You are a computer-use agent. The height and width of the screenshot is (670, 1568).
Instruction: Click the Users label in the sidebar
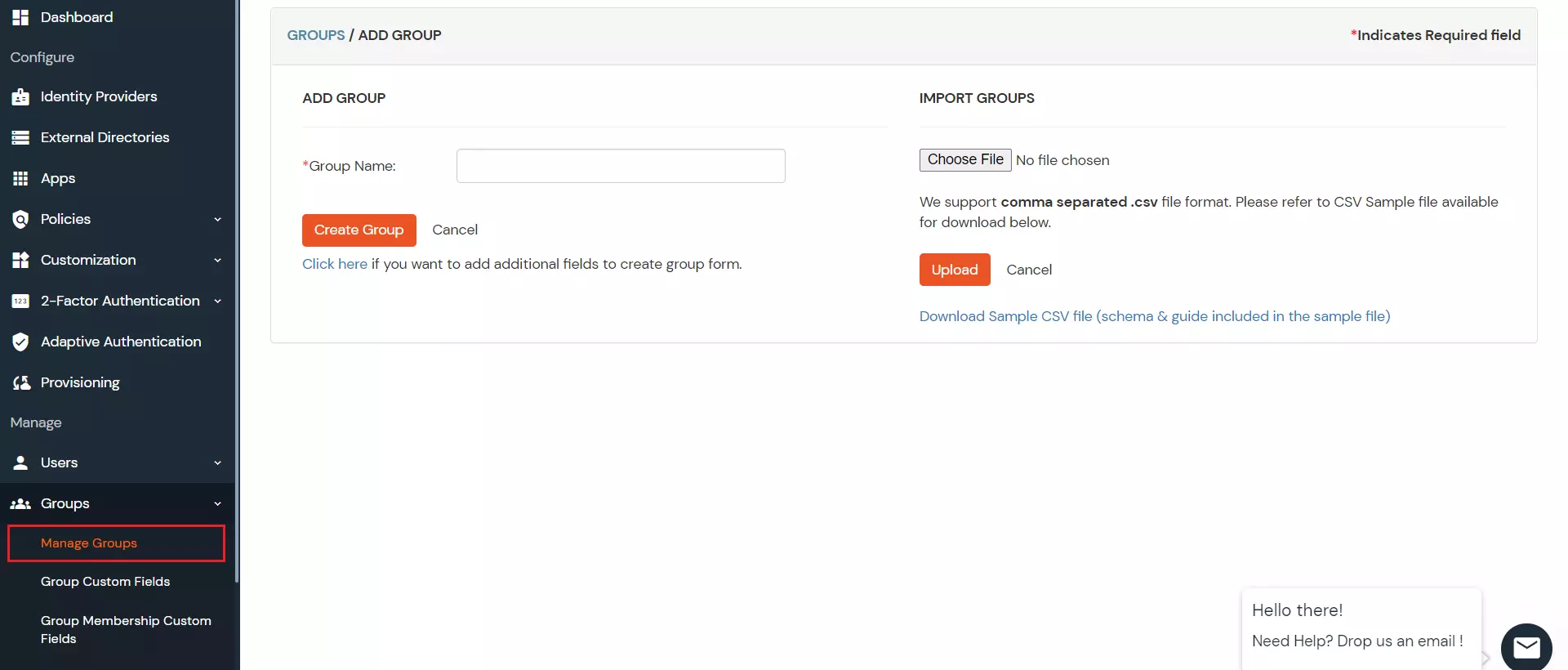[60, 462]
